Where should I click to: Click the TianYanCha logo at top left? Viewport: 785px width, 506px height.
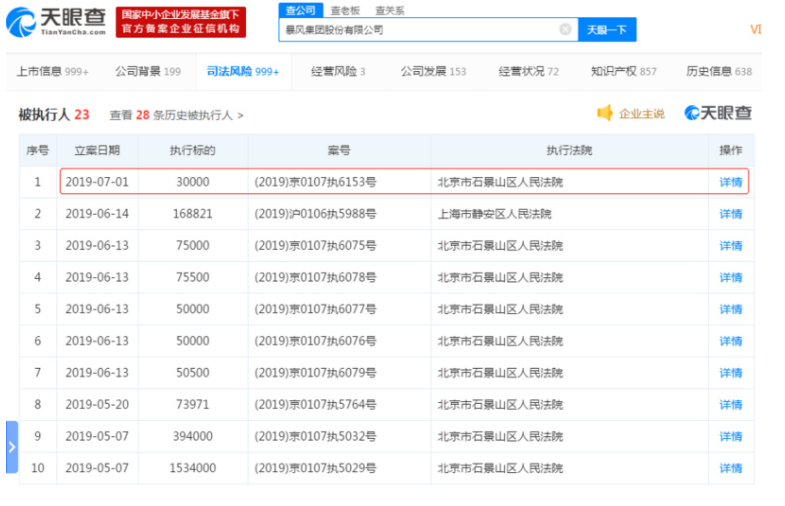(56, 22)
